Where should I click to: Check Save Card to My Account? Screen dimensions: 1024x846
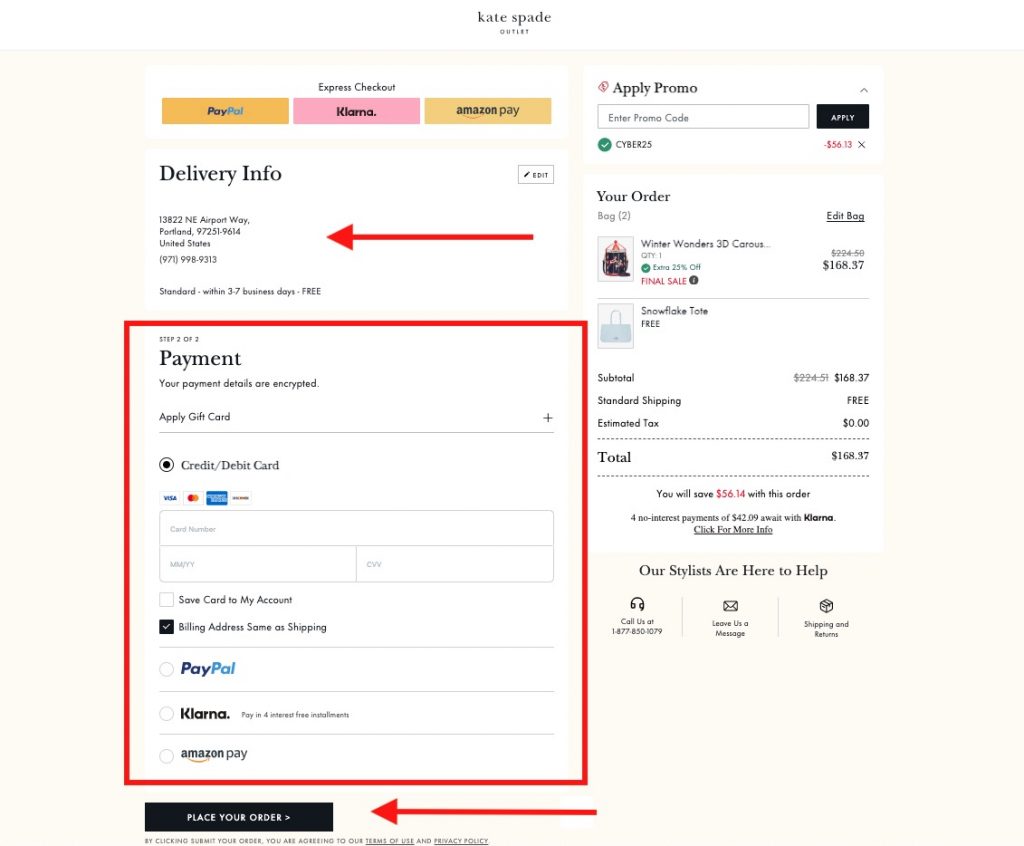[x=167, y=600]
